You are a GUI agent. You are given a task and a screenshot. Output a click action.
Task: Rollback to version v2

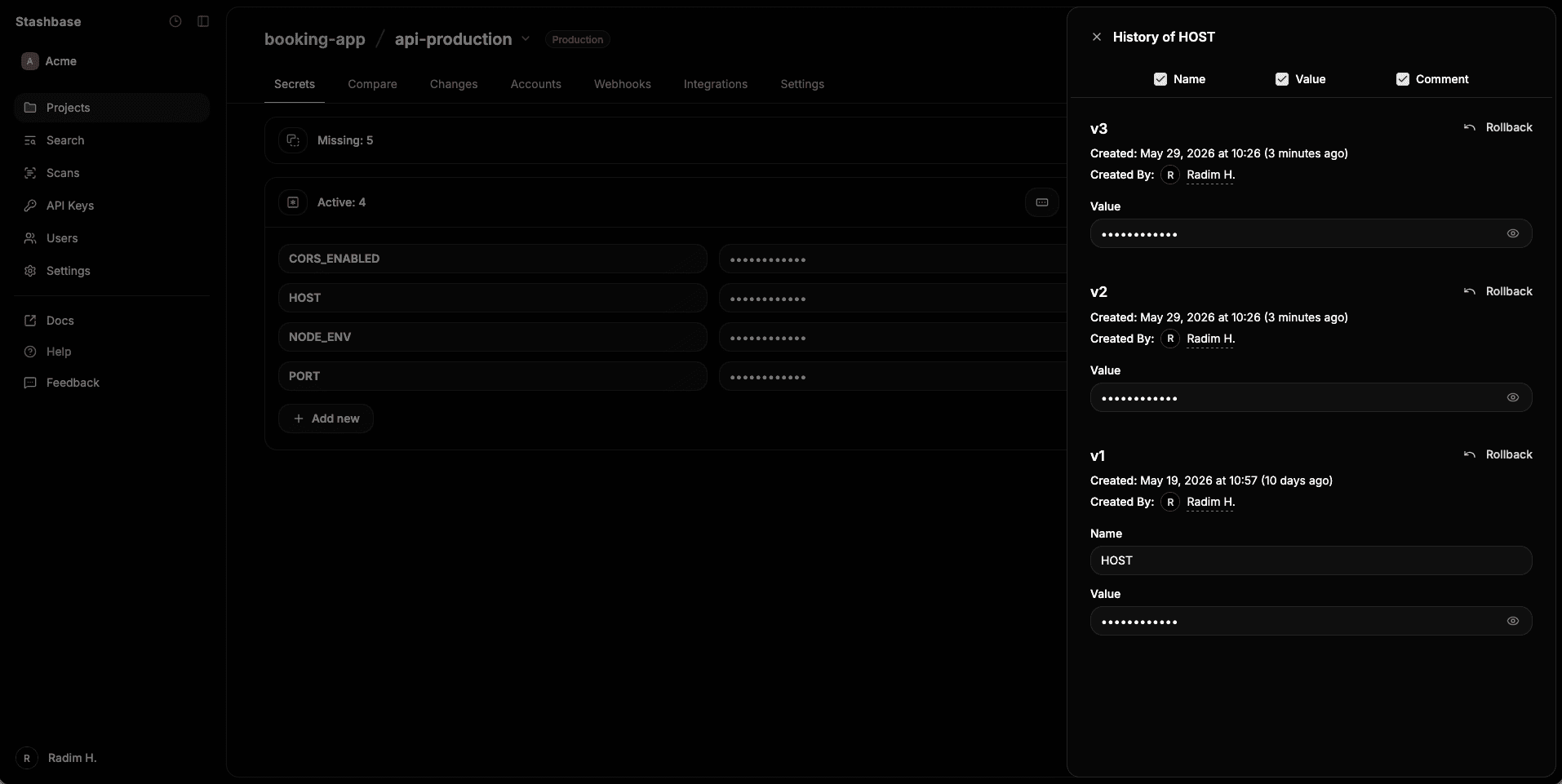click(1498, 291)
